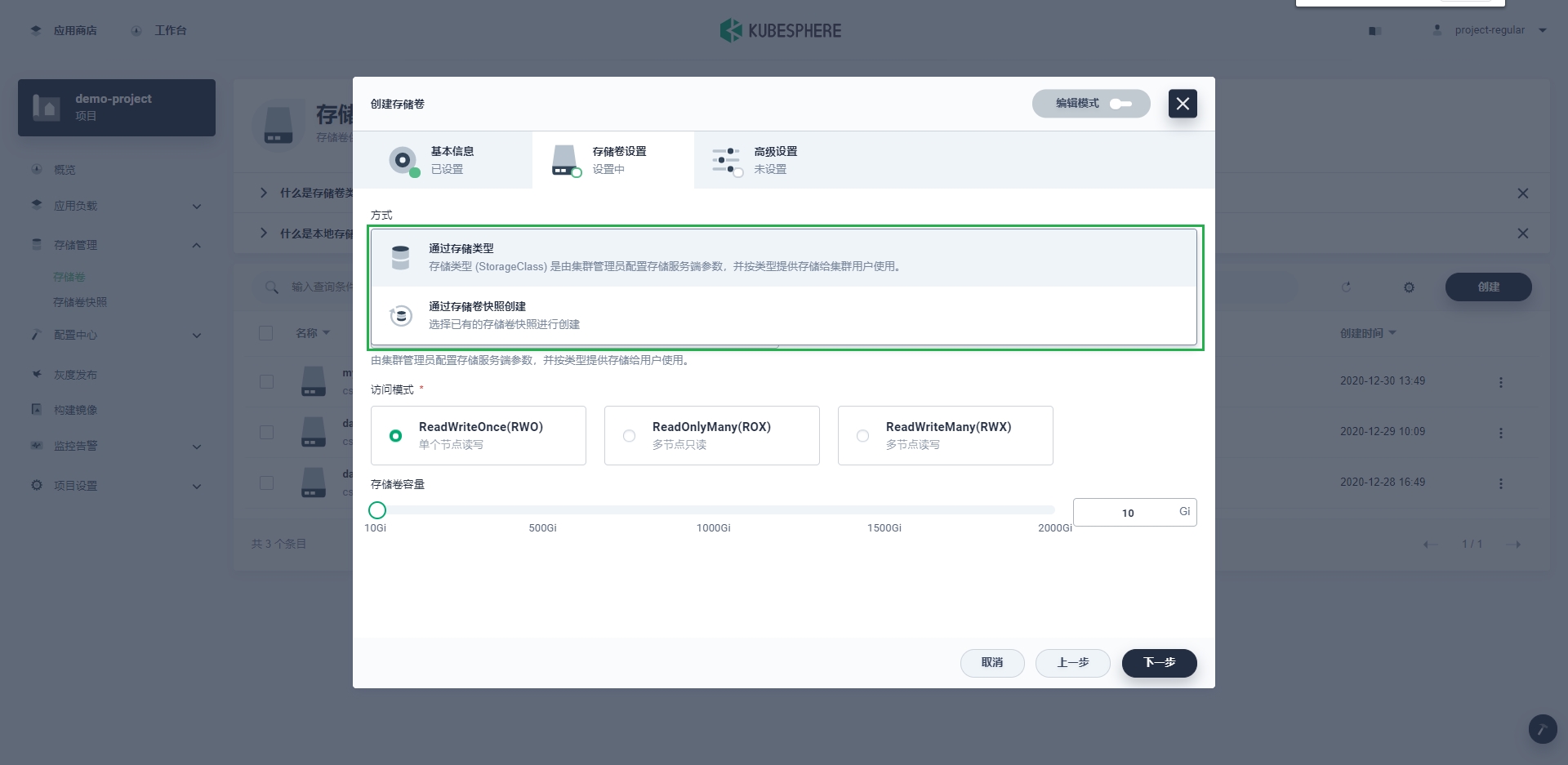Select Volume Snapshots (存储卷快照) in sidebar

point(80,302)
